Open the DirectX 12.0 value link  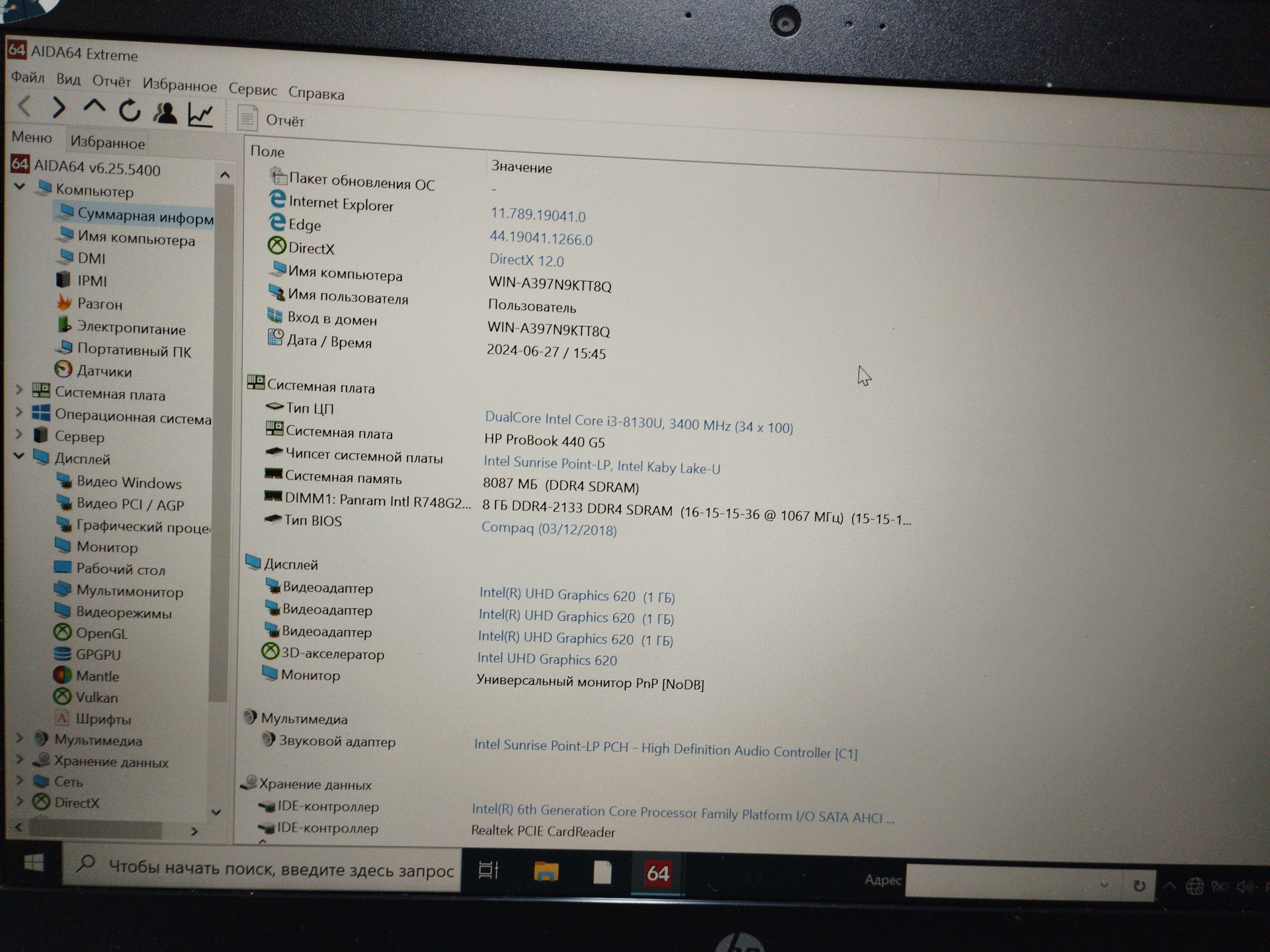coord(527,260)
